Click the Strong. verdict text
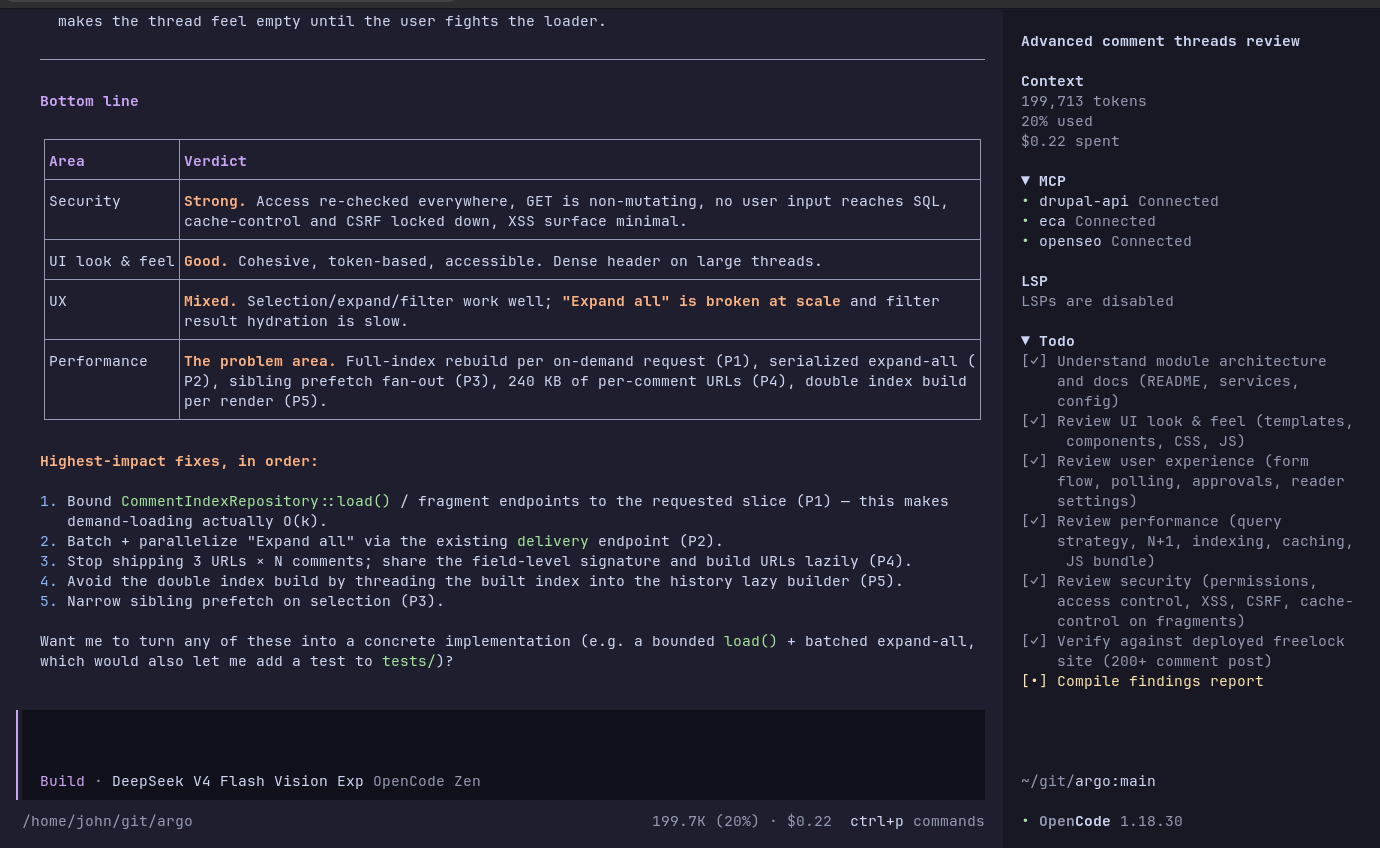Screen dimensions: 1380x848 215,201
